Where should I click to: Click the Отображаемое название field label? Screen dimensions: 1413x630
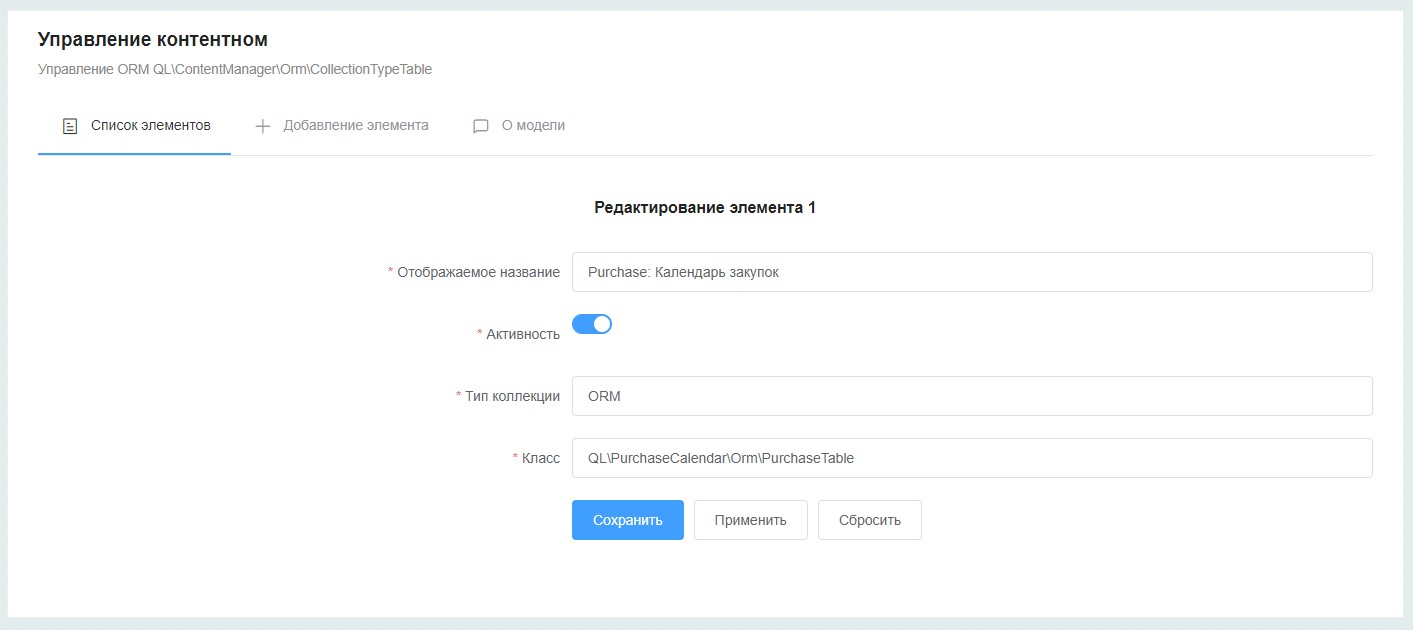tap(478, 272)
